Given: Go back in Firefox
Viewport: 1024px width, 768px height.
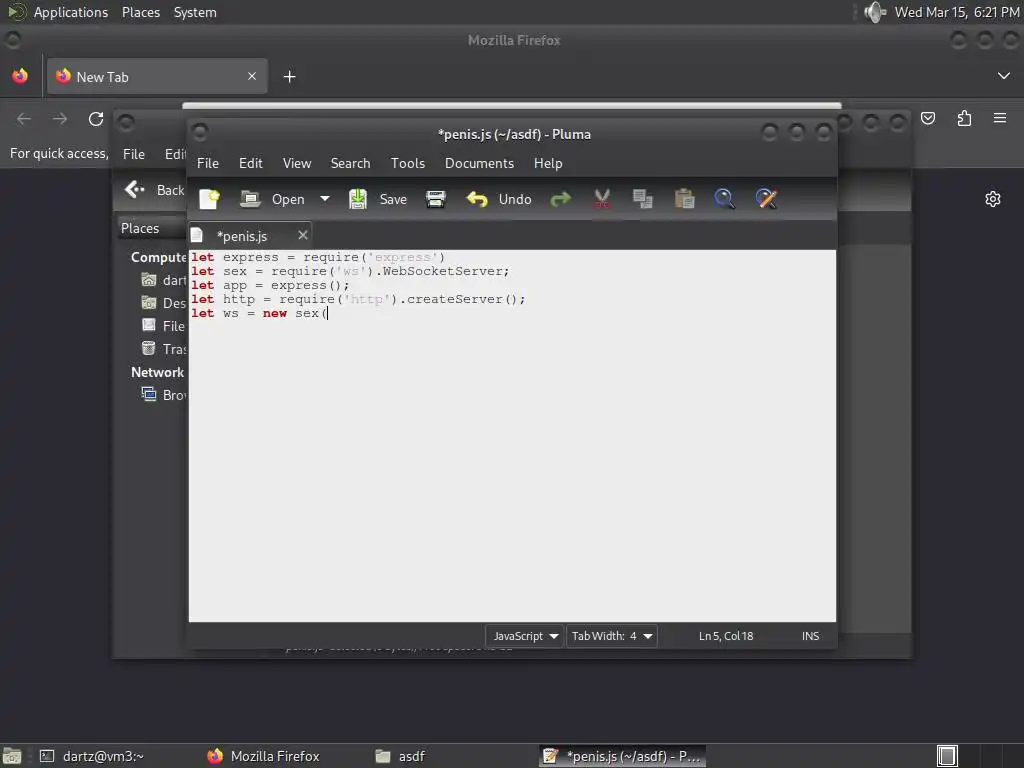Looking at the screenshot, I should (24, 119).
